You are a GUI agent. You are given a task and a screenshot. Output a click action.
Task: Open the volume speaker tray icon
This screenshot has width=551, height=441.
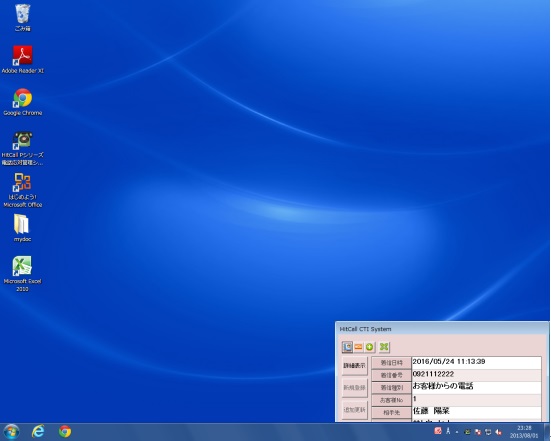[498, 432]
